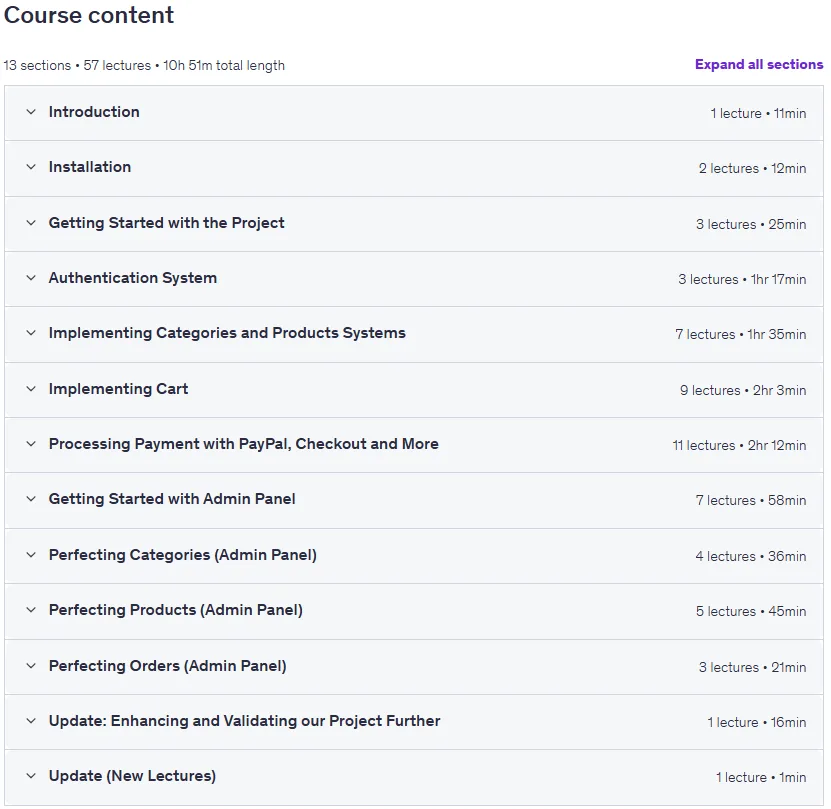Screen dimensions: 831x809
Task: Click the '7 lectures • 58min' label
Action: click(x=751, y=500)
